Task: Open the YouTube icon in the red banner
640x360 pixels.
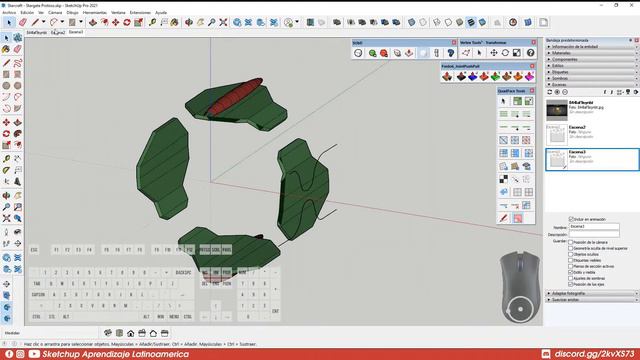Action: click(x=34, y=354)
